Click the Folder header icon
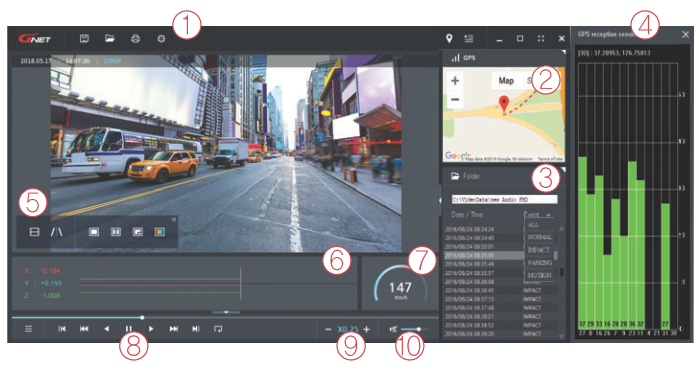The width and height of the screenshot is (699, 370). [x=455, y=176]
